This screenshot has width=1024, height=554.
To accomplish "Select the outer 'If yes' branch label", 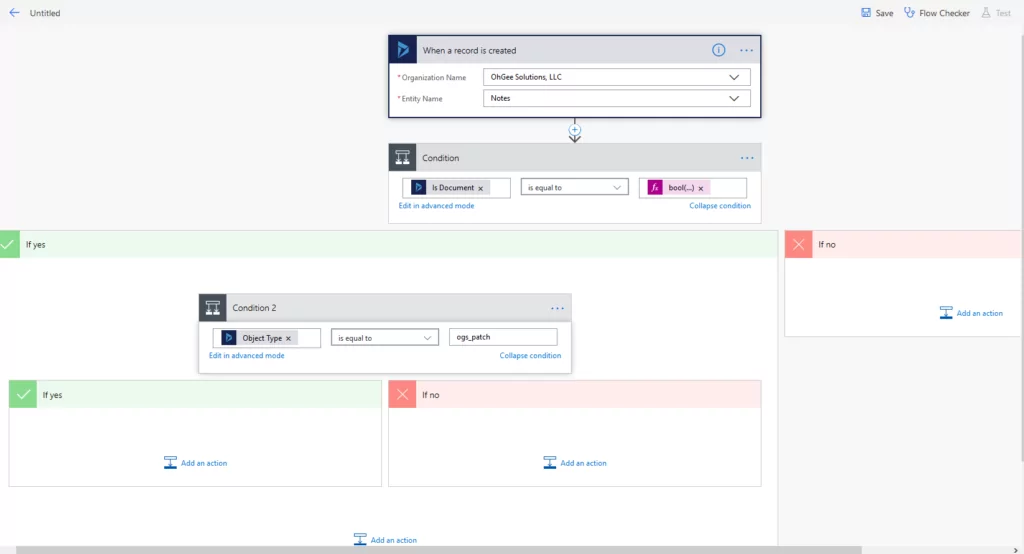I will click(x=35, y=244).
